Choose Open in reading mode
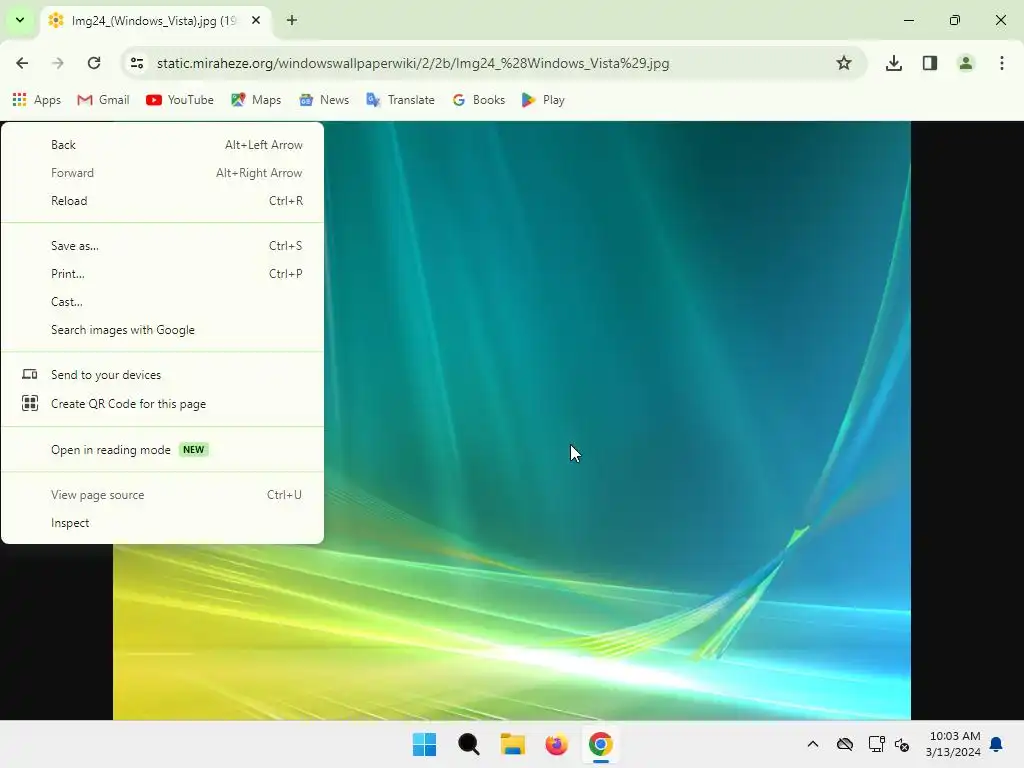The width and height of the screenshot is (1024, 768). click(163, 450)
